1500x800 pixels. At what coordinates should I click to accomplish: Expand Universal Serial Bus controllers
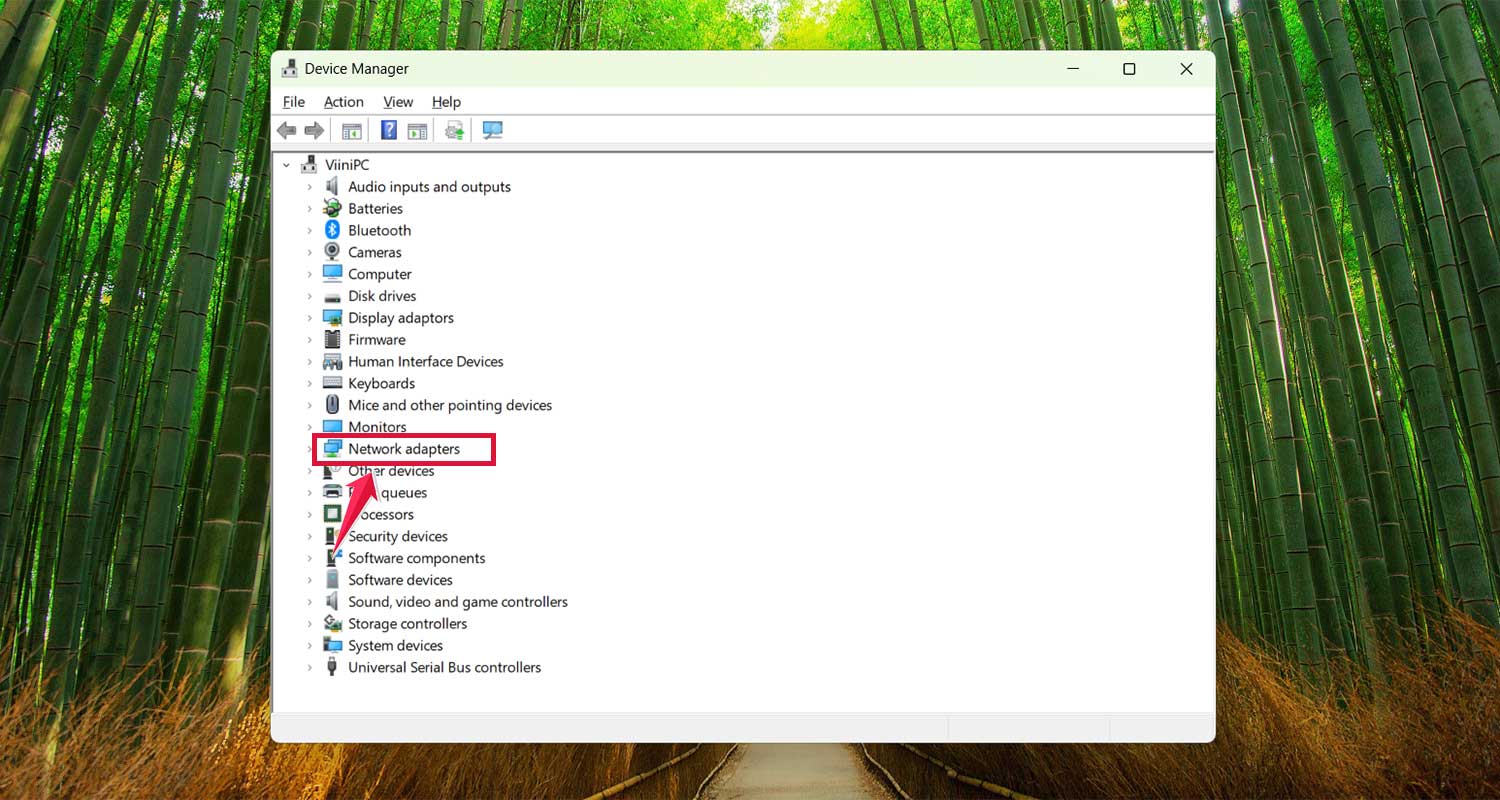pos(309,667)
